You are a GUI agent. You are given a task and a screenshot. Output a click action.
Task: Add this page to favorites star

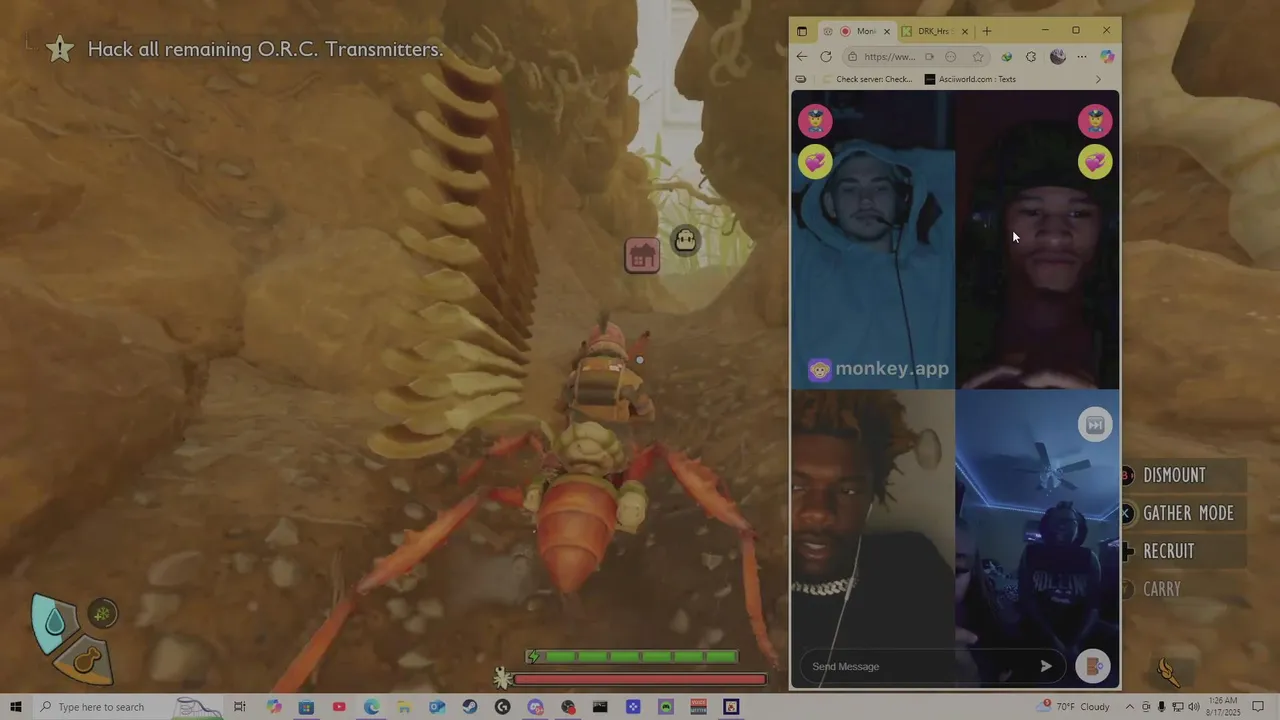tap(978, 57)
